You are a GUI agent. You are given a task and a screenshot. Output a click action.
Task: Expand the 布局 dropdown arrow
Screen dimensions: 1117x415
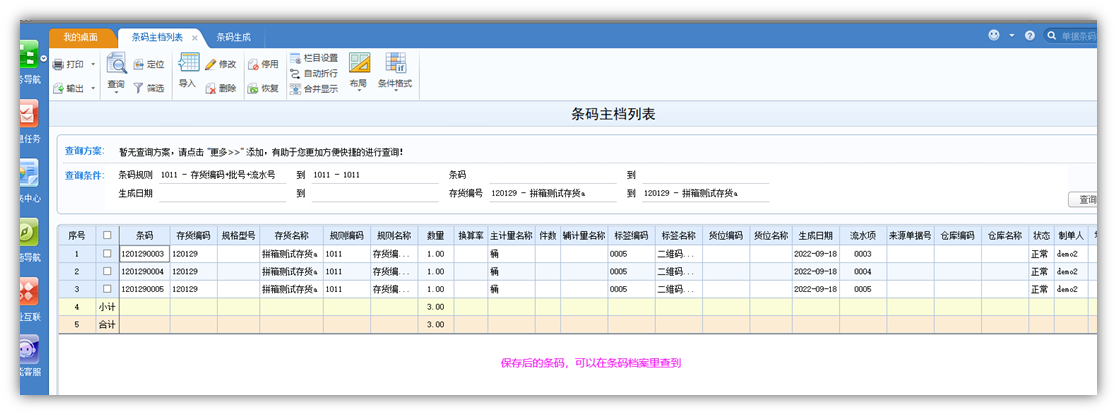click(359, 92)
